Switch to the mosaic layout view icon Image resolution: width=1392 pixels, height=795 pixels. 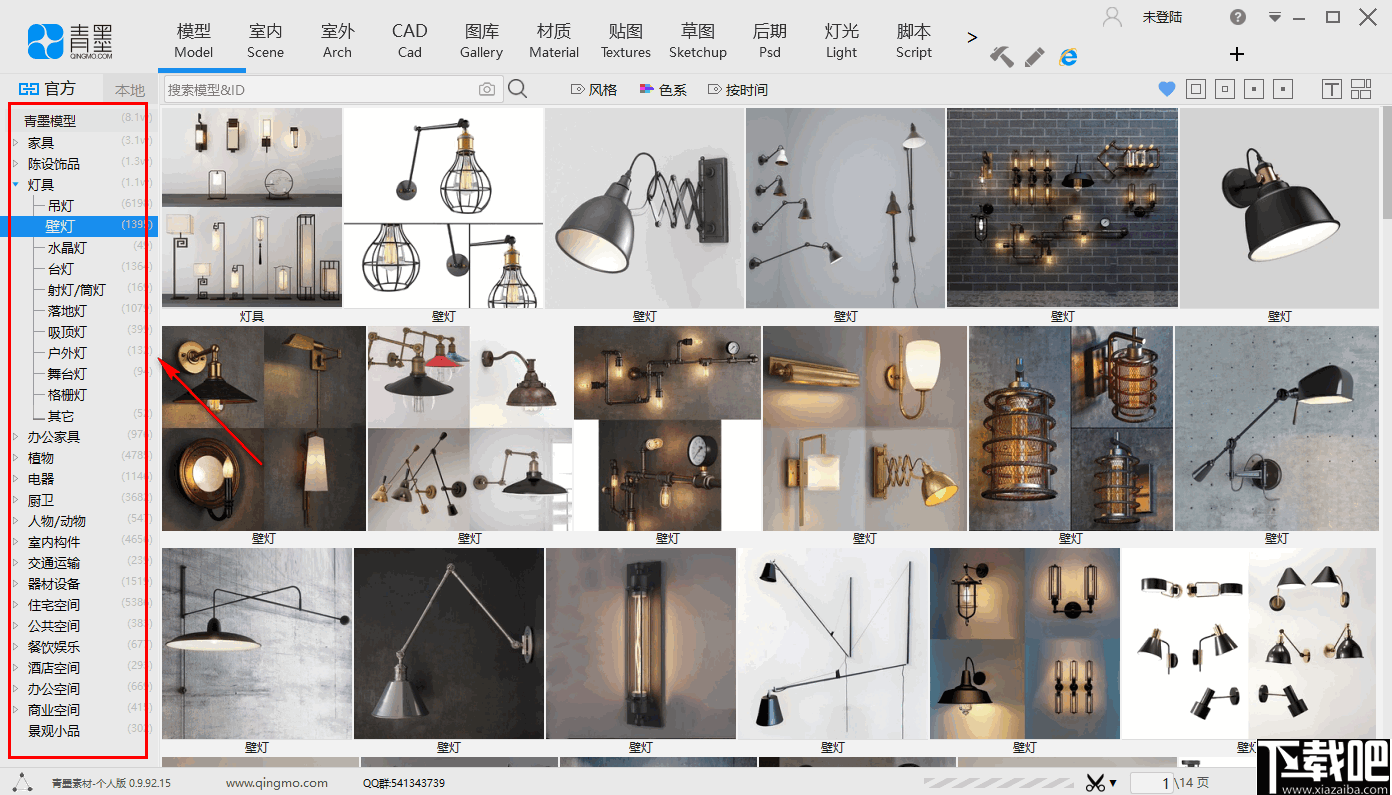pyautogui.click(x=1361, y=89)
